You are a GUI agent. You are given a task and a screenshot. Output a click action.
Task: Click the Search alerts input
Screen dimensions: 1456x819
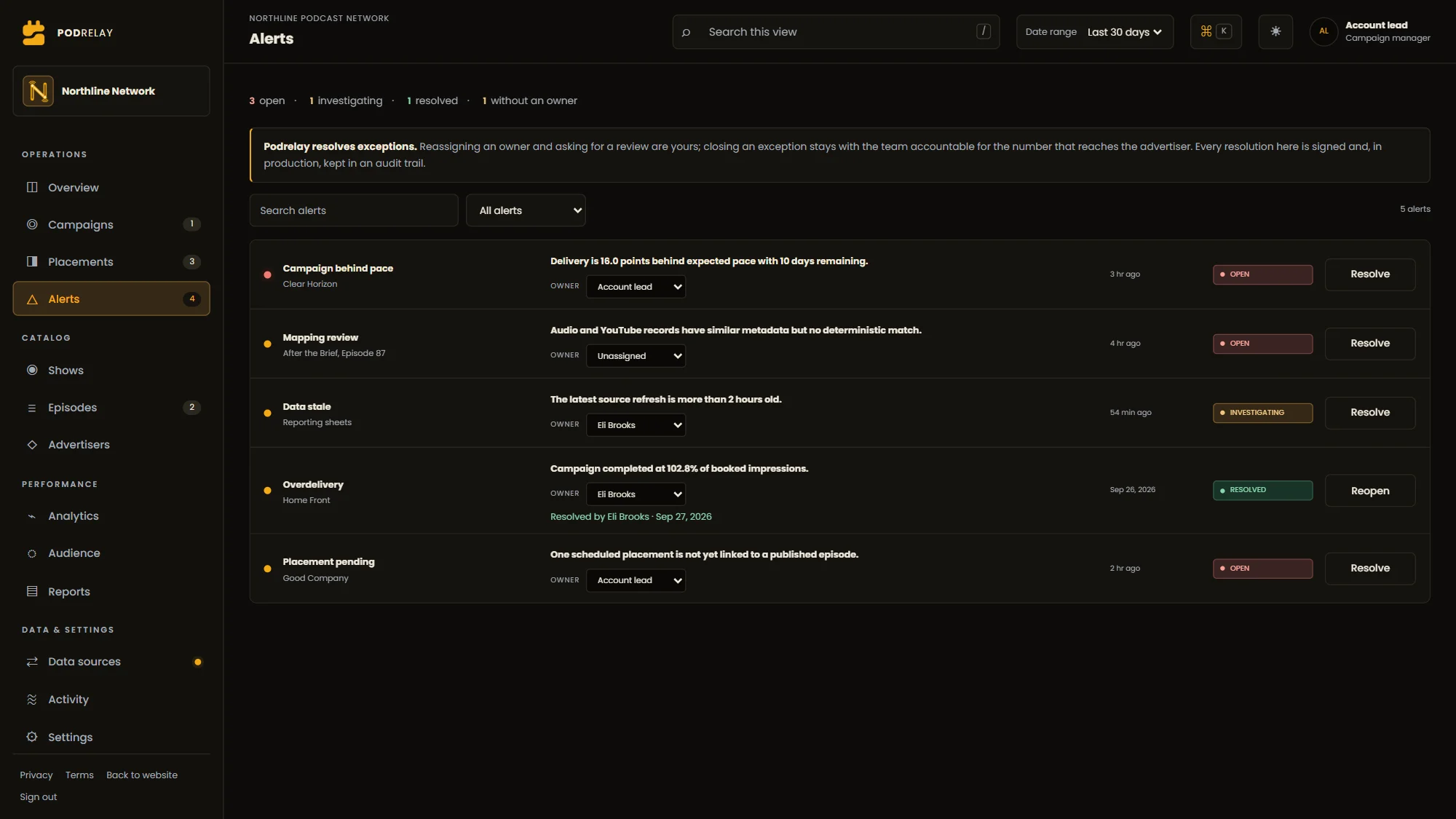click(354, 210)
